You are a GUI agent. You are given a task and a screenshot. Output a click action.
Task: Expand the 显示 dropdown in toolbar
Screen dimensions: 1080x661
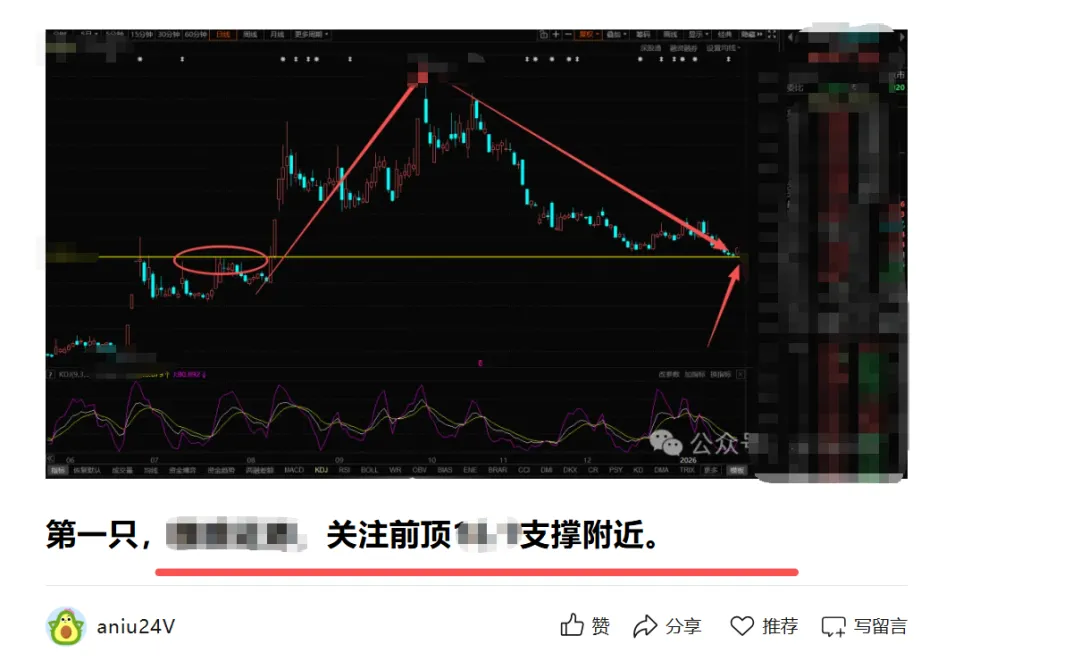point(698,34)
